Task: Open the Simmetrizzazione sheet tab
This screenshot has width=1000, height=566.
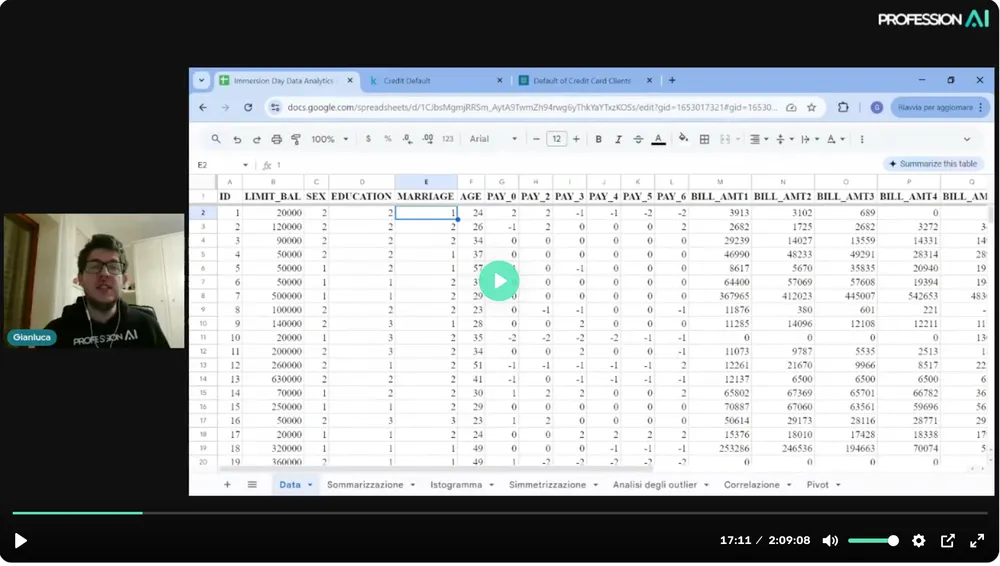Action: [x=553, y=485]
